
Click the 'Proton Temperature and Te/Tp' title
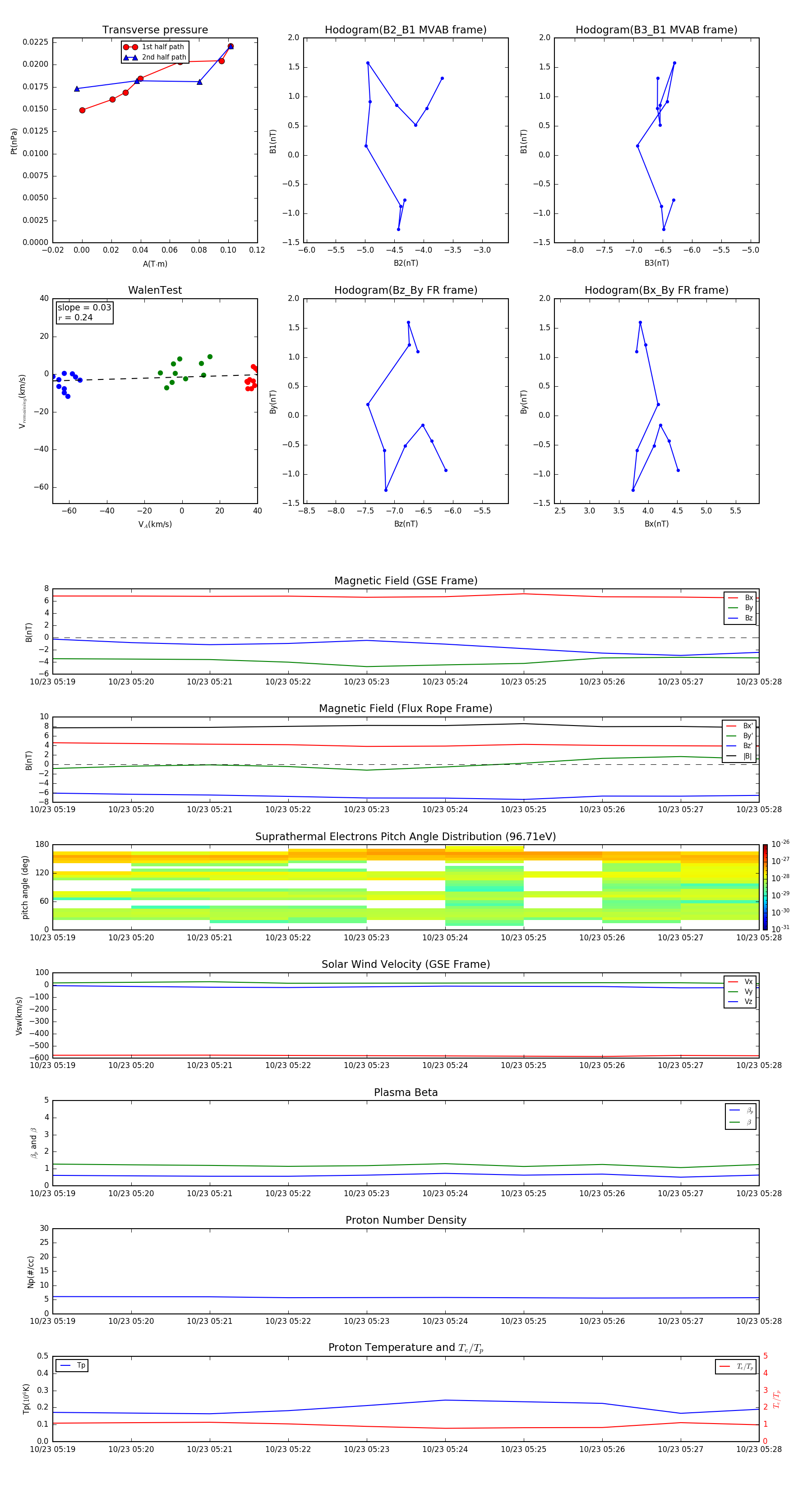point(406,1348)
